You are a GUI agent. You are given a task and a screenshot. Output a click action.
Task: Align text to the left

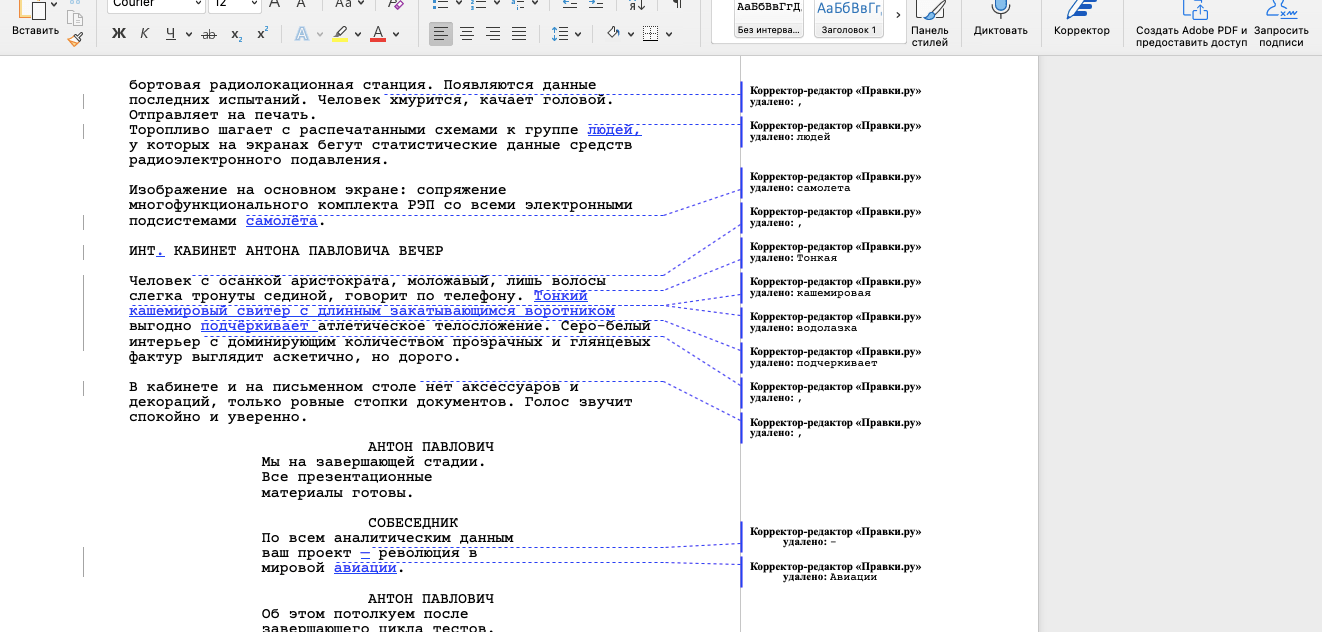pos(441,34)
